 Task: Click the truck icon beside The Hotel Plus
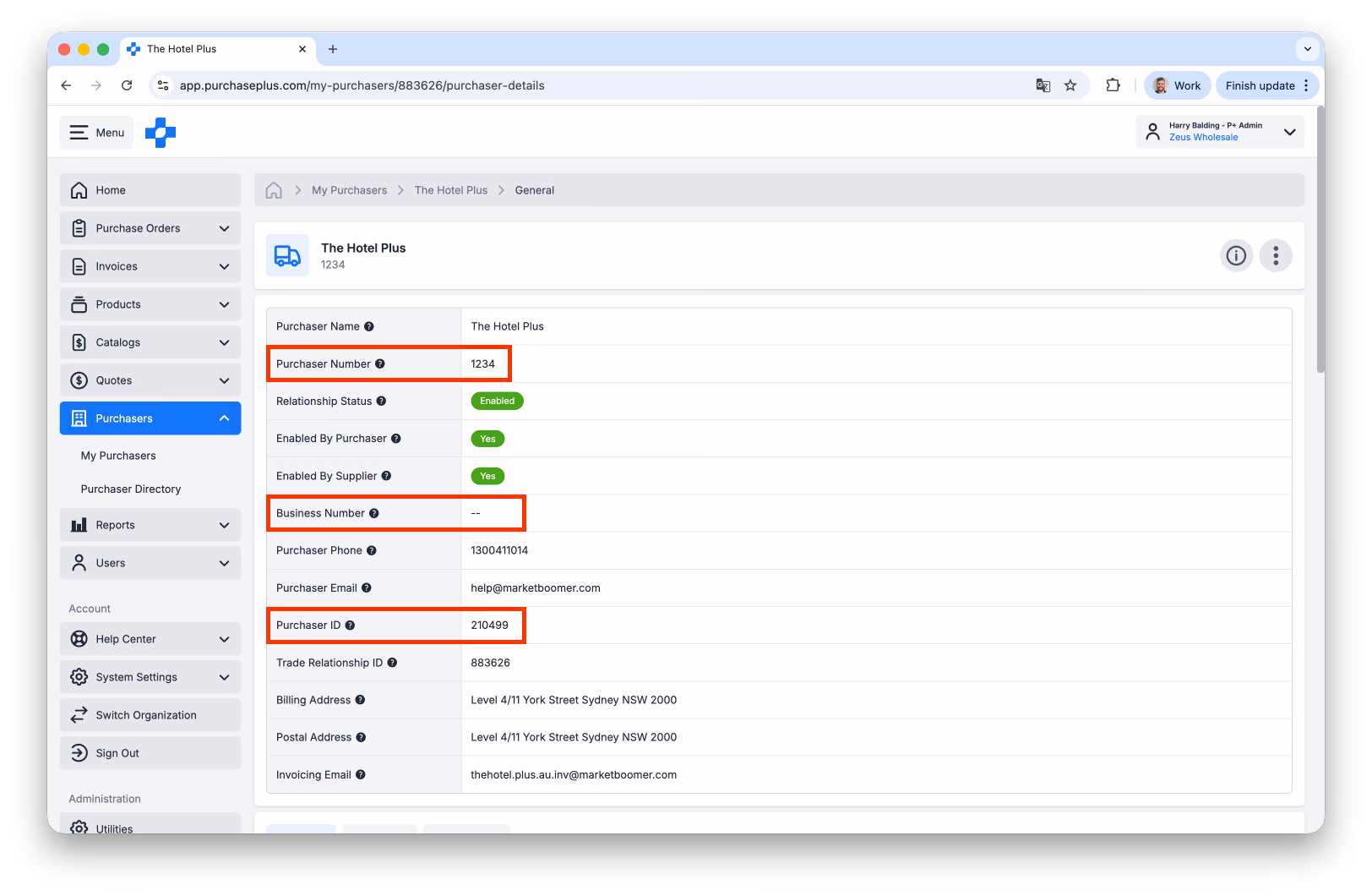click(287, 255)
